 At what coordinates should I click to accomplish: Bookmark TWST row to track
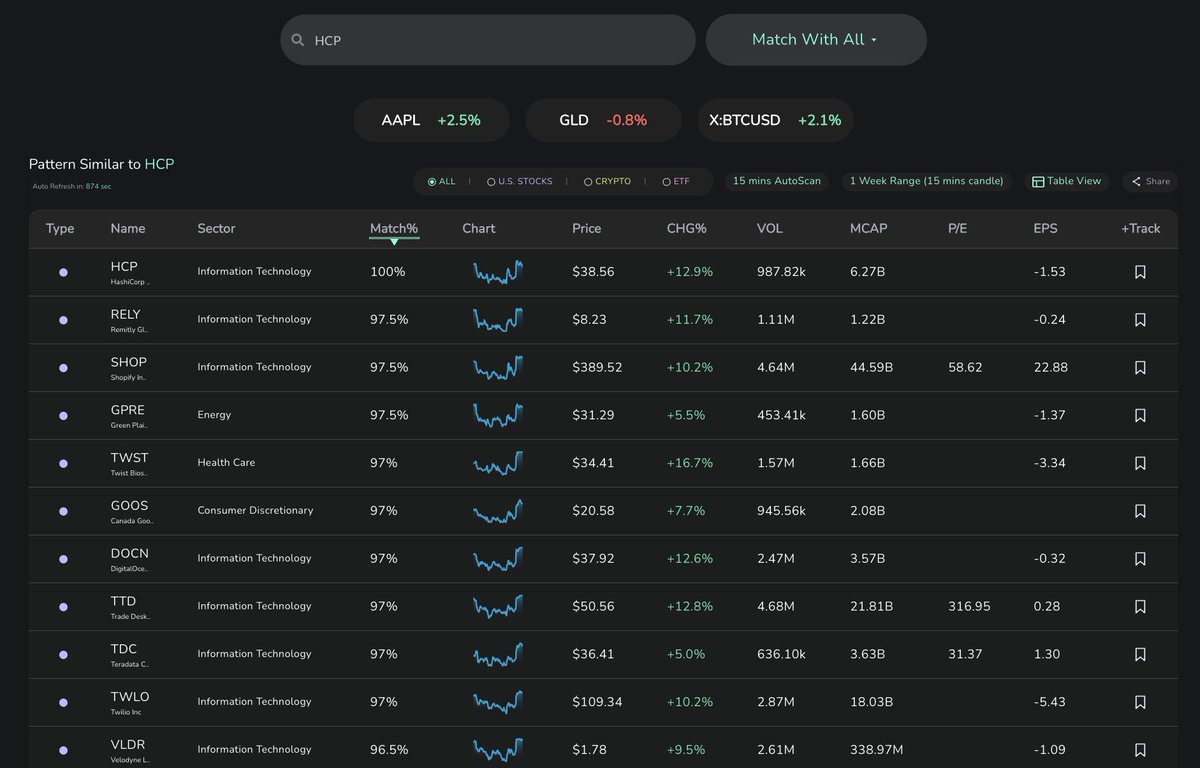click(x=1140, y=463)
